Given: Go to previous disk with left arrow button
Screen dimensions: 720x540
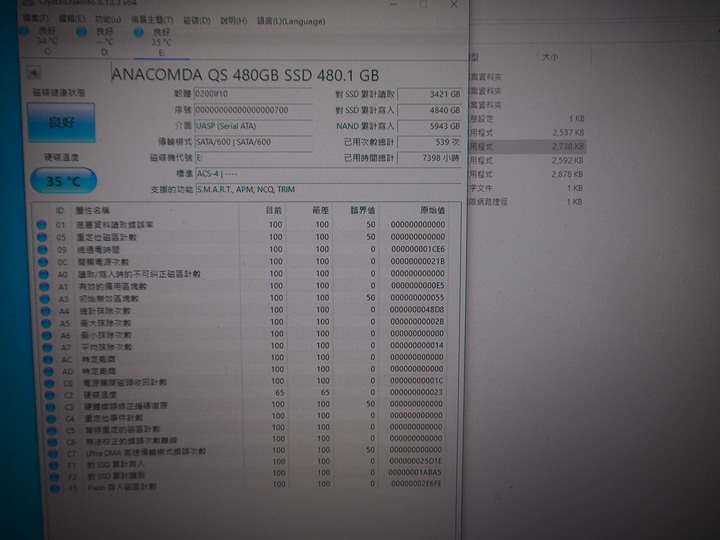Looking at the screenshot, I should point(34,73).
